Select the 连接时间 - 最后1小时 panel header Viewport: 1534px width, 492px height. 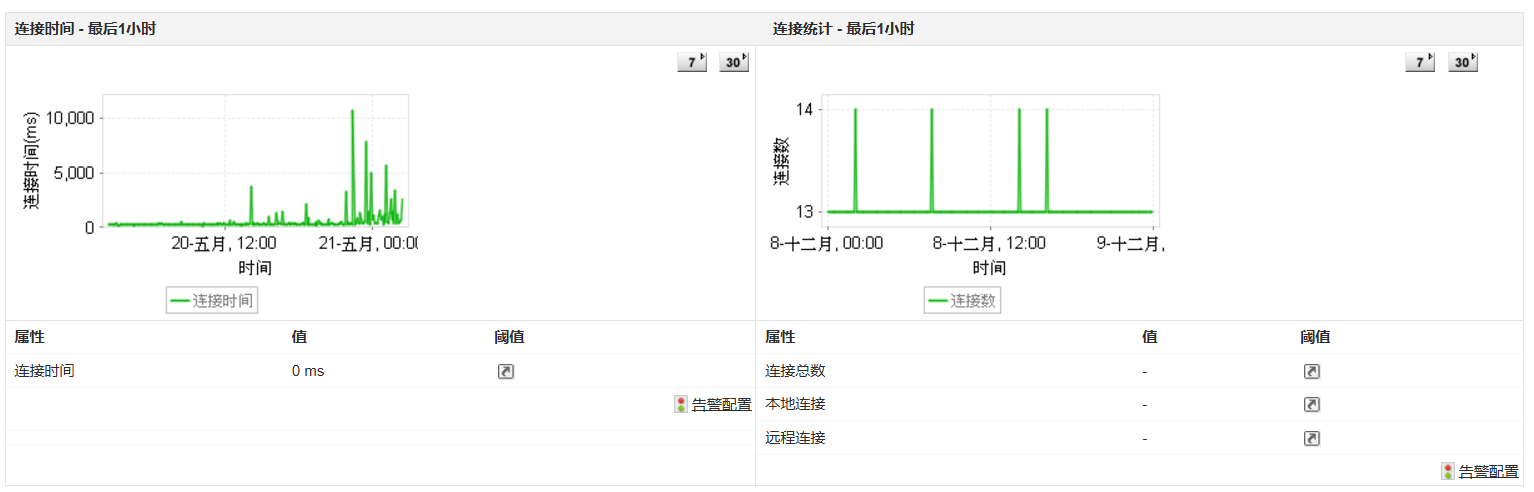pos(85,29)
